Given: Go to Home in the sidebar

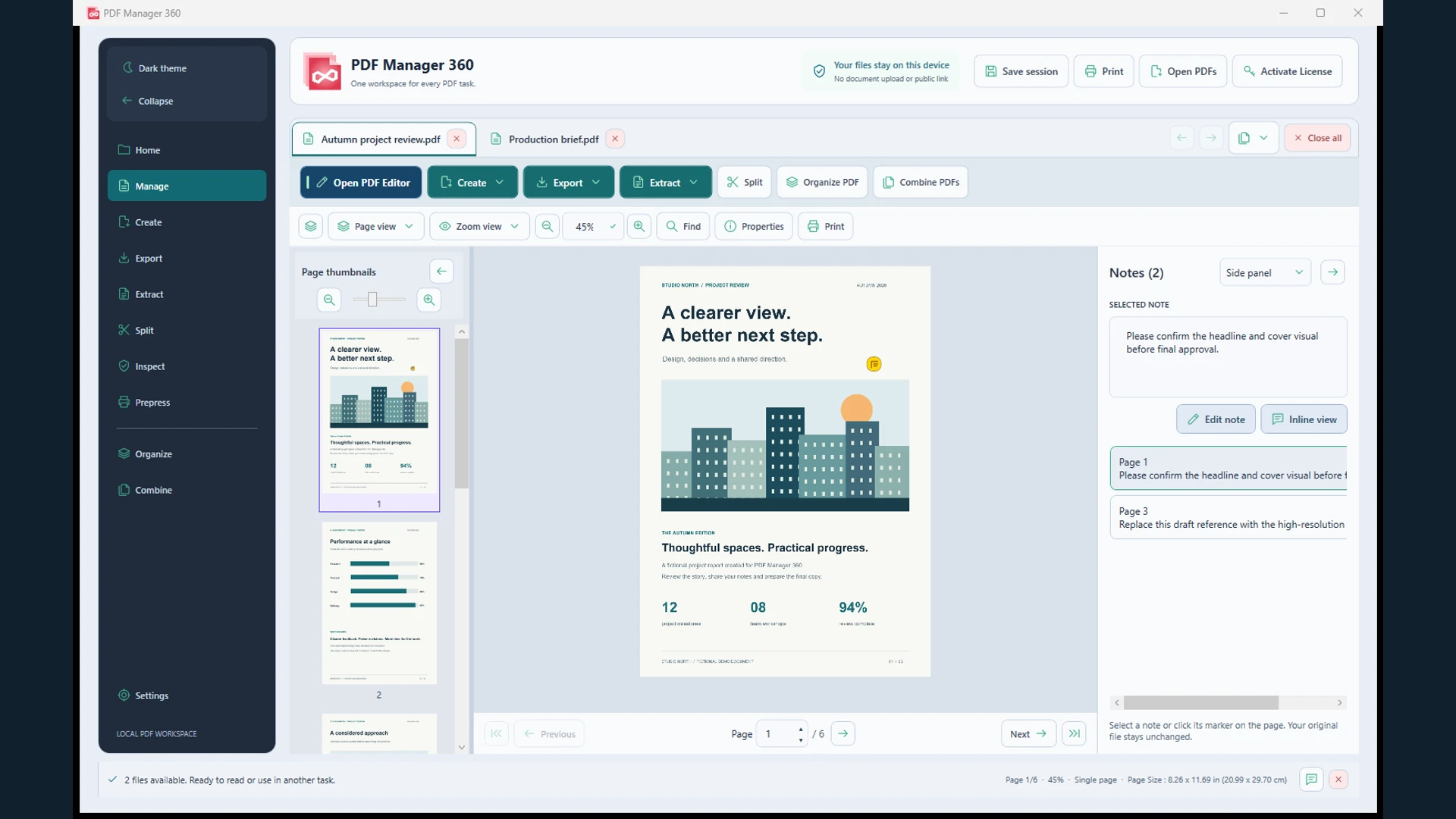Looking at the screenshot, I should point(187,150).
